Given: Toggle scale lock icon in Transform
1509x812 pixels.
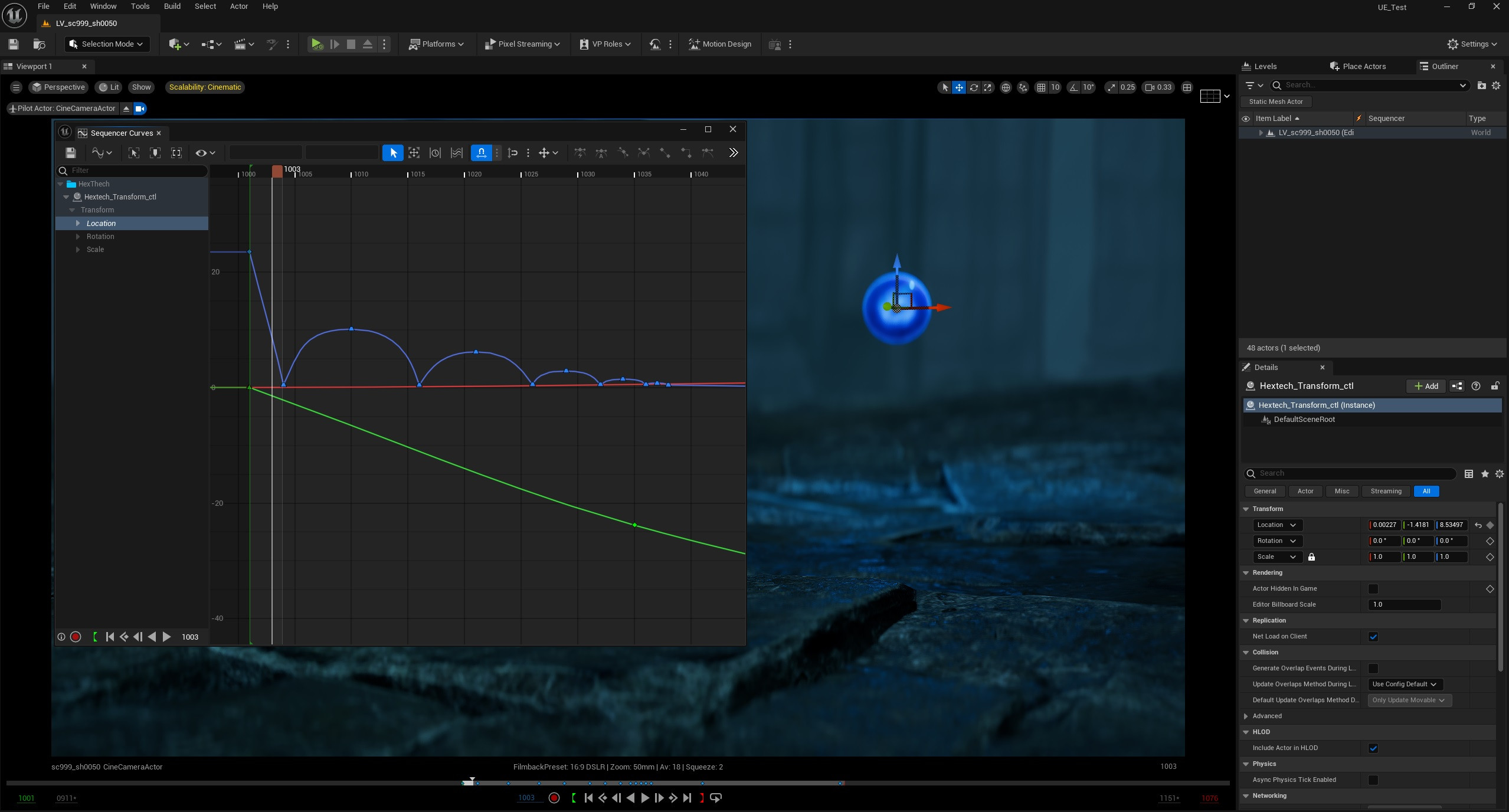Looking at the screenshot, I should point(1311,557).
